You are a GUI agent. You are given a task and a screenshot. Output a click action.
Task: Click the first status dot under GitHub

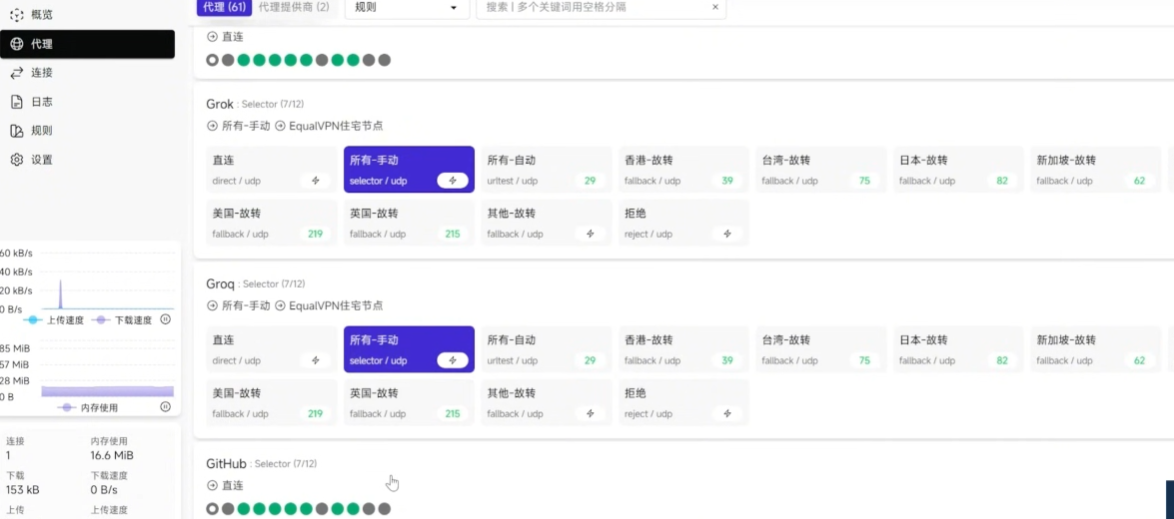(213, 509)
